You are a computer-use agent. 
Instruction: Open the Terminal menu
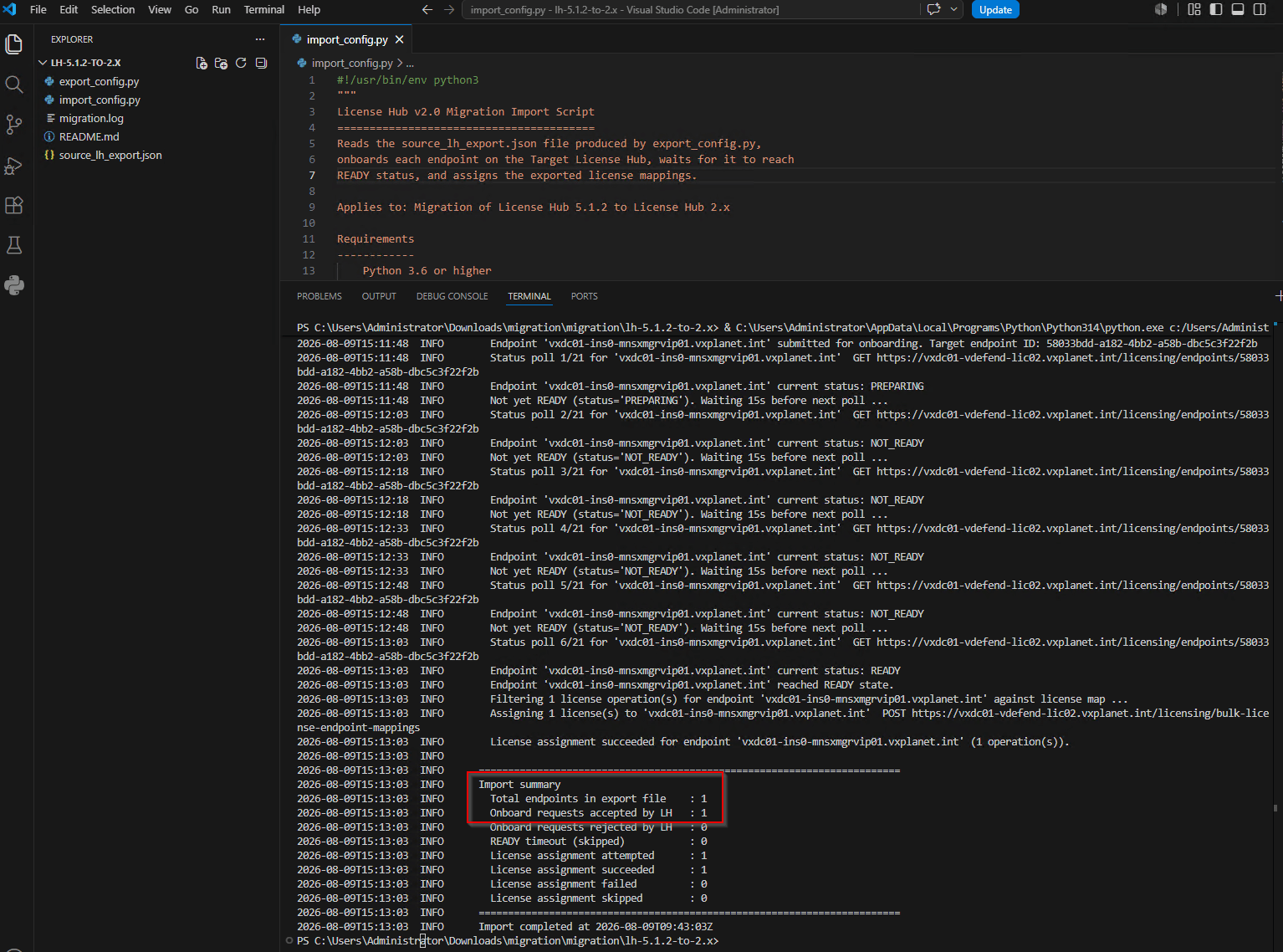(264, 9)
